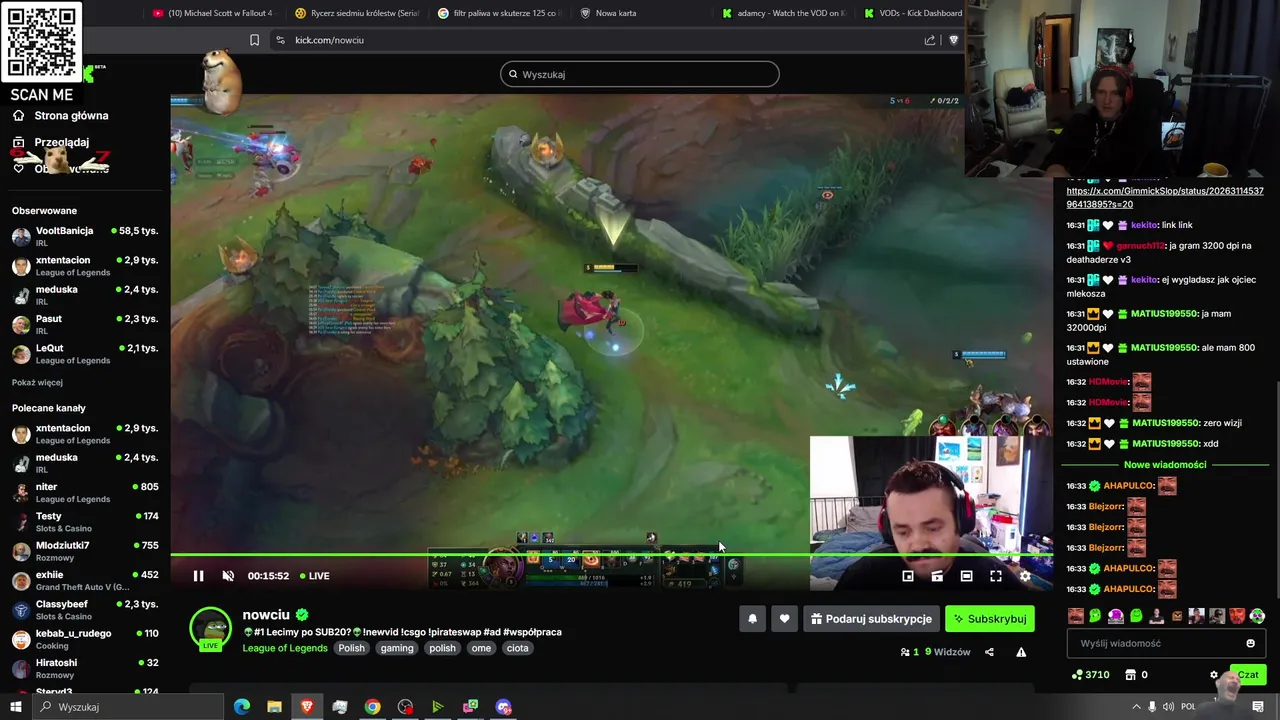Share the stream via share icon
Screen dimensions: 1280x720
(989, 652)
